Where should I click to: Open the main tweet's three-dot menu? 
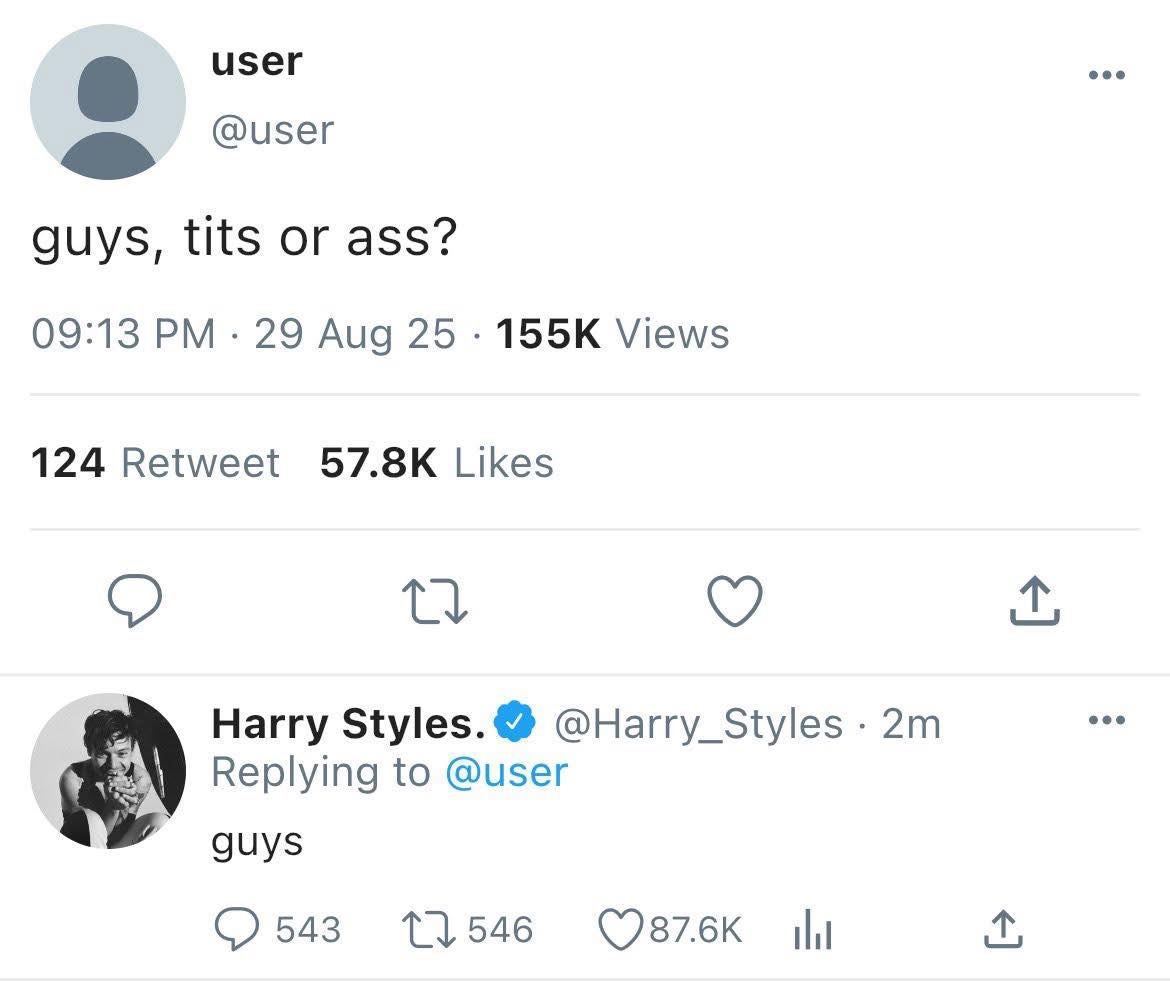(1107, 75)
